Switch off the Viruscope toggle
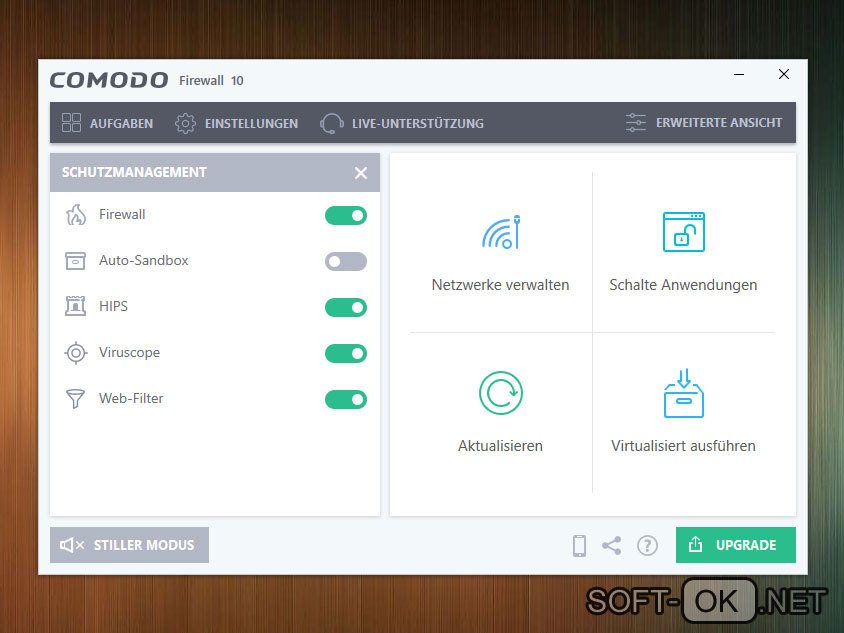Screen dimensions: 844x633 tap(346, 354)
